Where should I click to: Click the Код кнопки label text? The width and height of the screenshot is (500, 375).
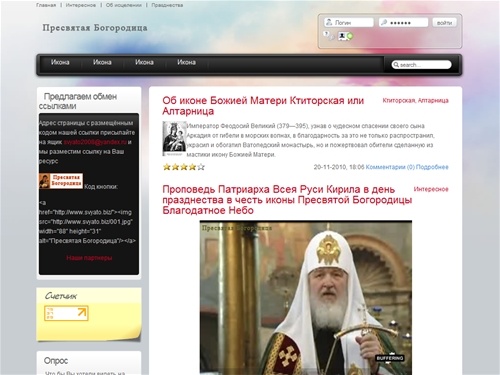101,187
